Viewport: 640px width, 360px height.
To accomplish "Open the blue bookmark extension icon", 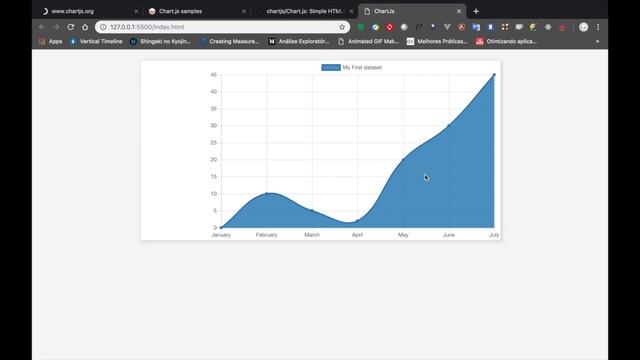I will 491,27.
